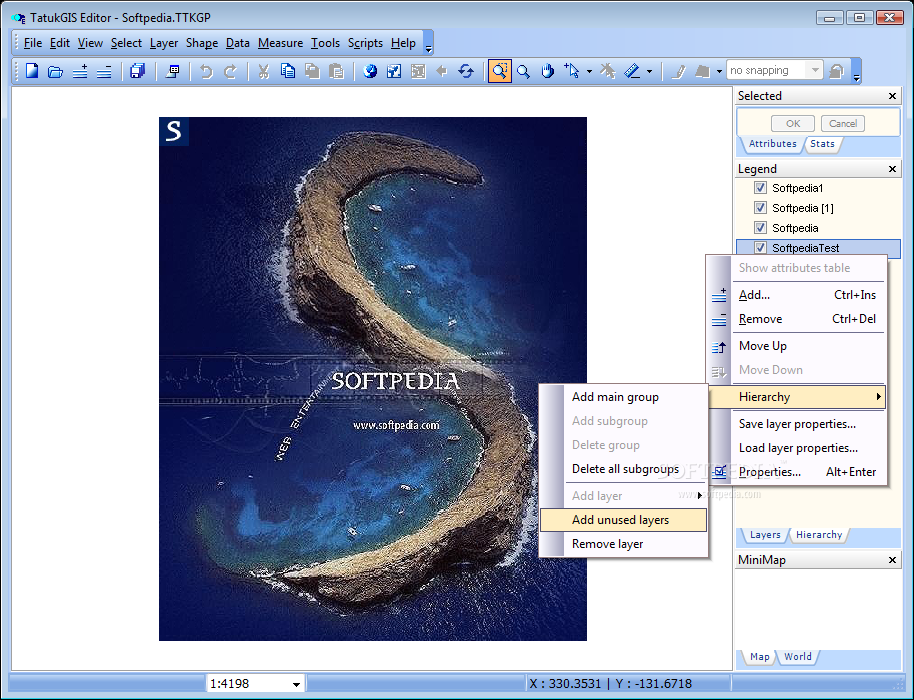Click OK in the Selected panel
914x700 pixels.
[x=793, y=124]
